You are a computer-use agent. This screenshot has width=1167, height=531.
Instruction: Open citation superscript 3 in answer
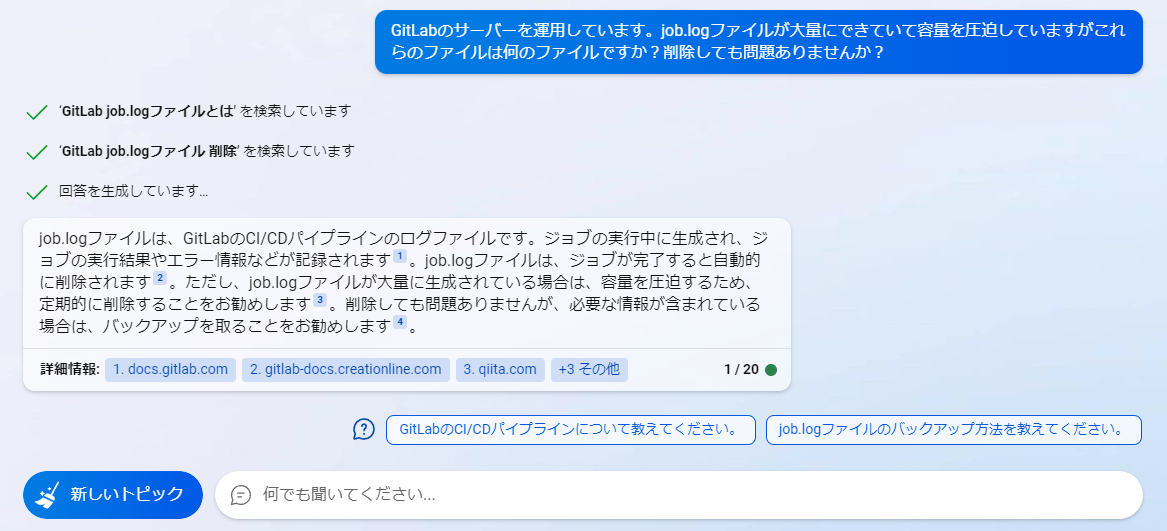click(x=320, y=300)
